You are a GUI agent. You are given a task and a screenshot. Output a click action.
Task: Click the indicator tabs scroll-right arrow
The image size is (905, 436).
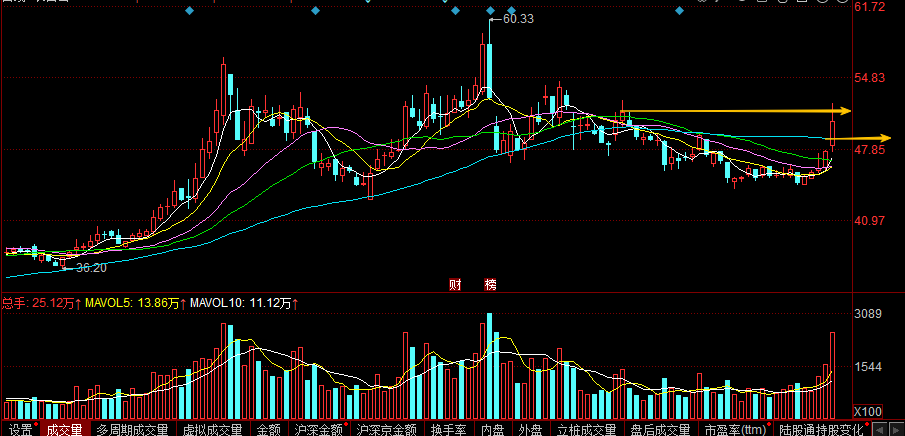[x=894, y=430]
